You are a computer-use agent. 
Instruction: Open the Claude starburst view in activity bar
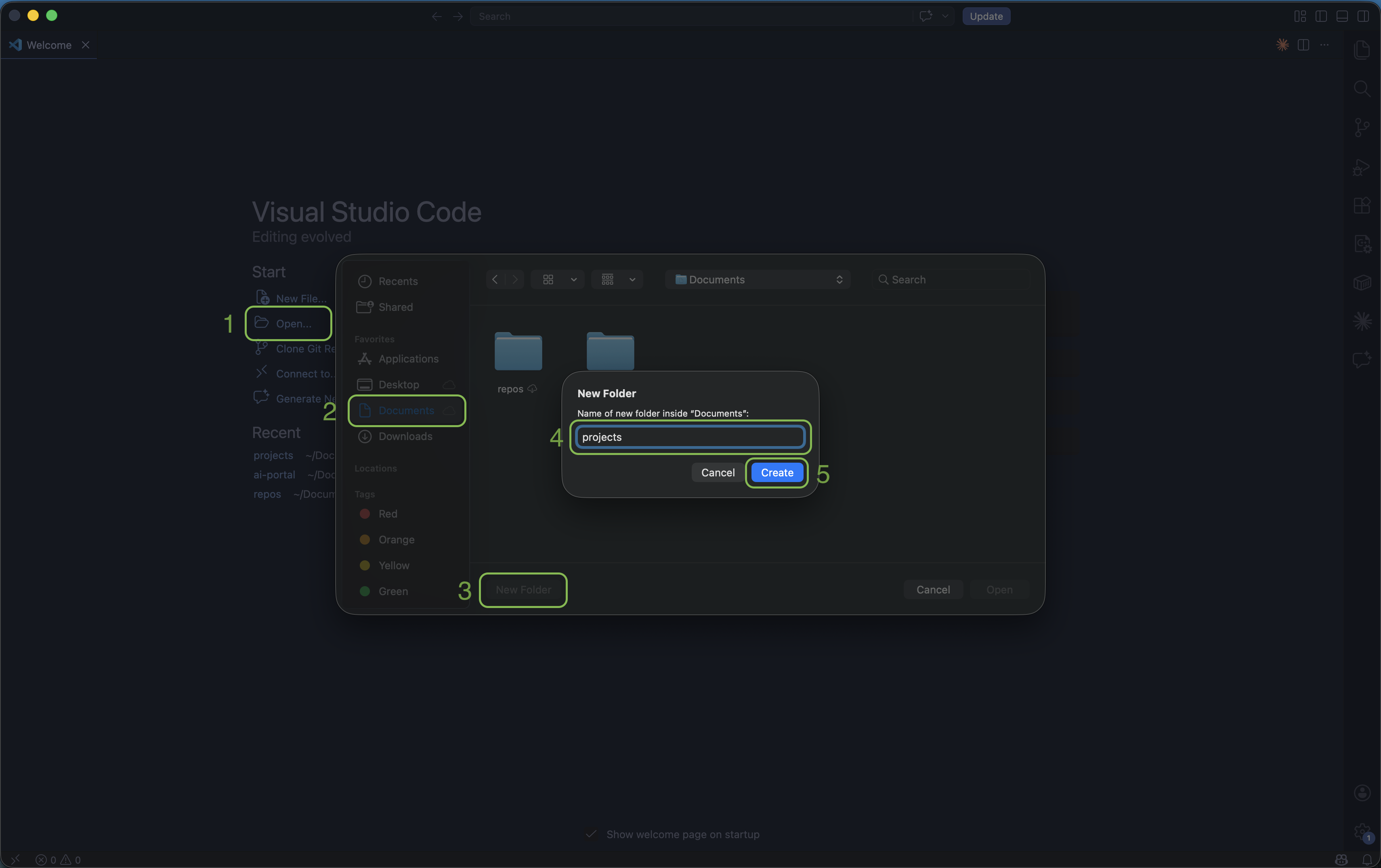click(1362, 321)
